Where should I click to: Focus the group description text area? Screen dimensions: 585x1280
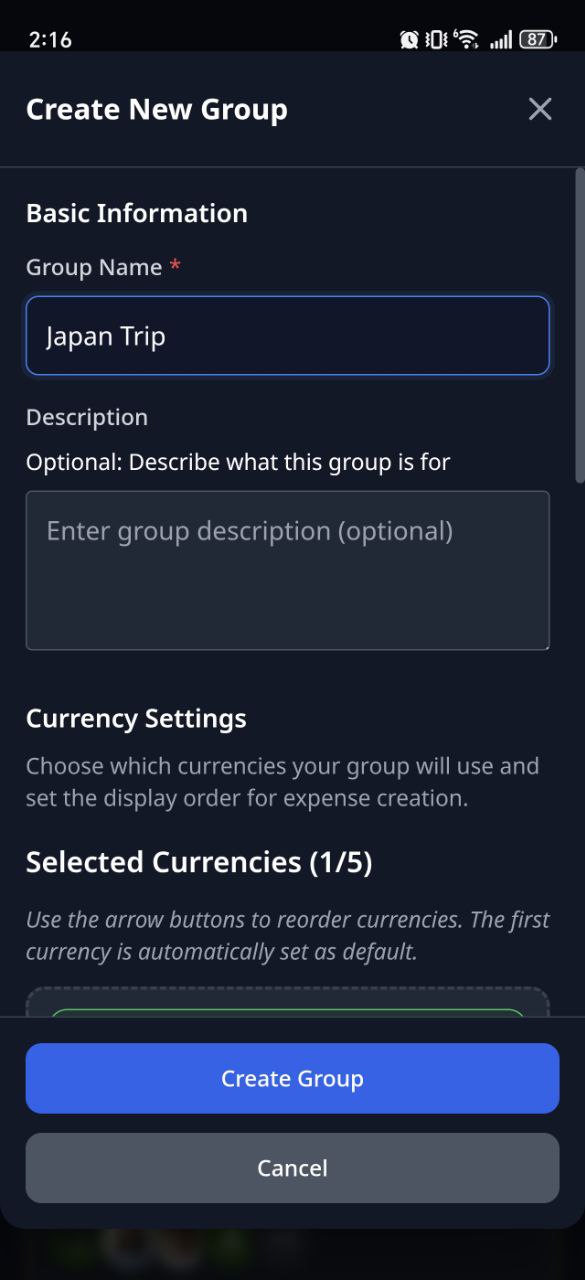288,570
